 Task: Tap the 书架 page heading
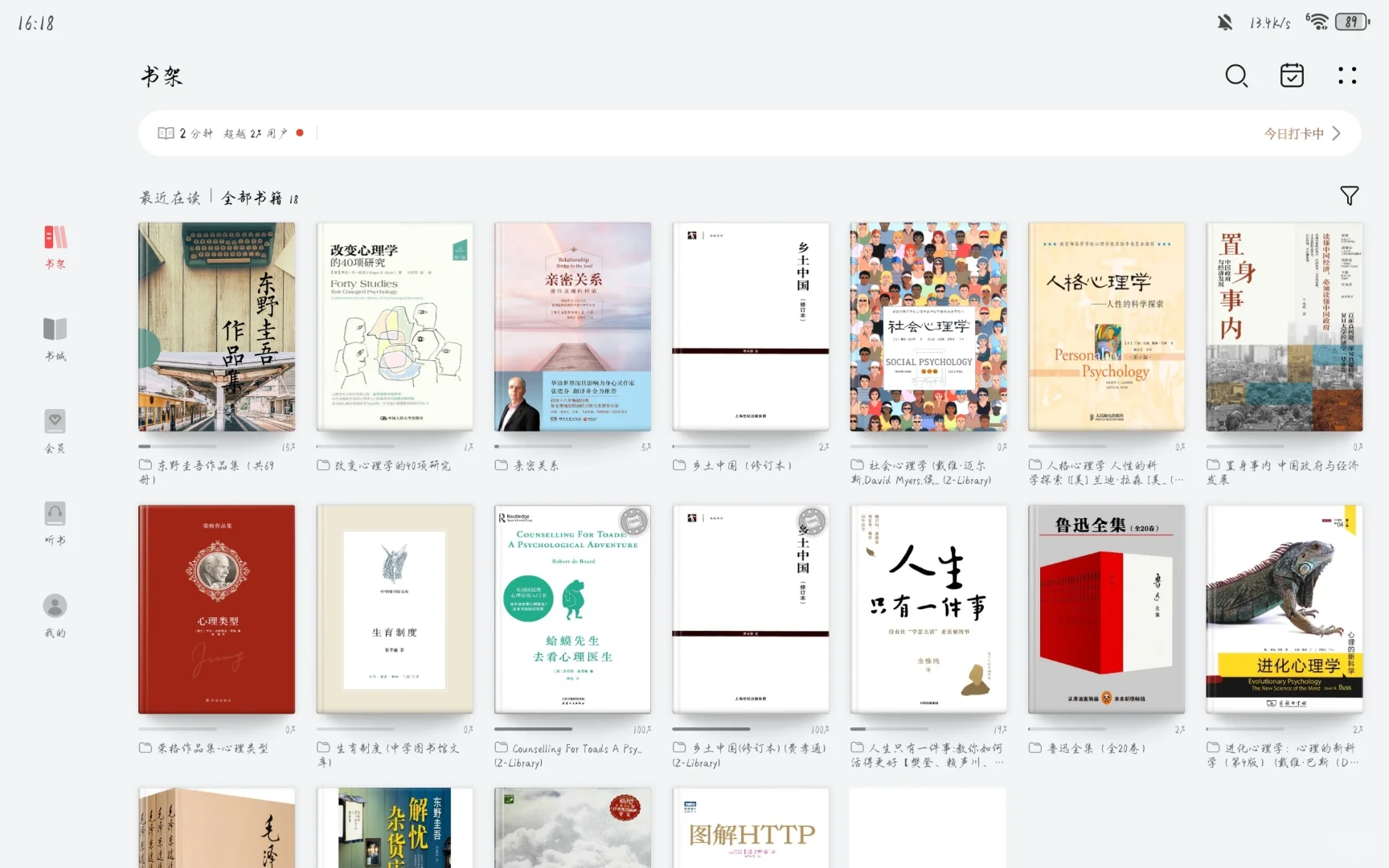pyautogui.click(x=162, y=76)
